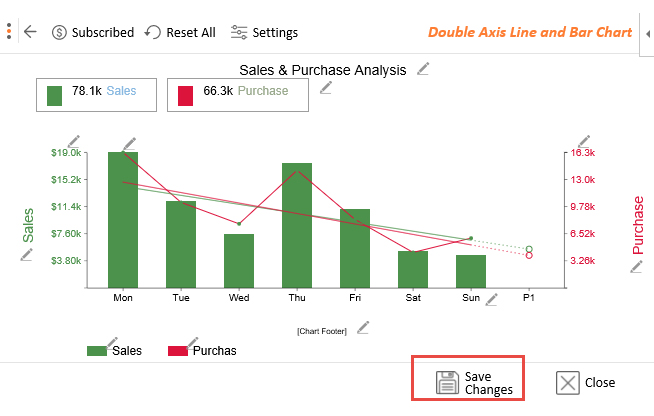Select the Fri bar

point(355,248)
